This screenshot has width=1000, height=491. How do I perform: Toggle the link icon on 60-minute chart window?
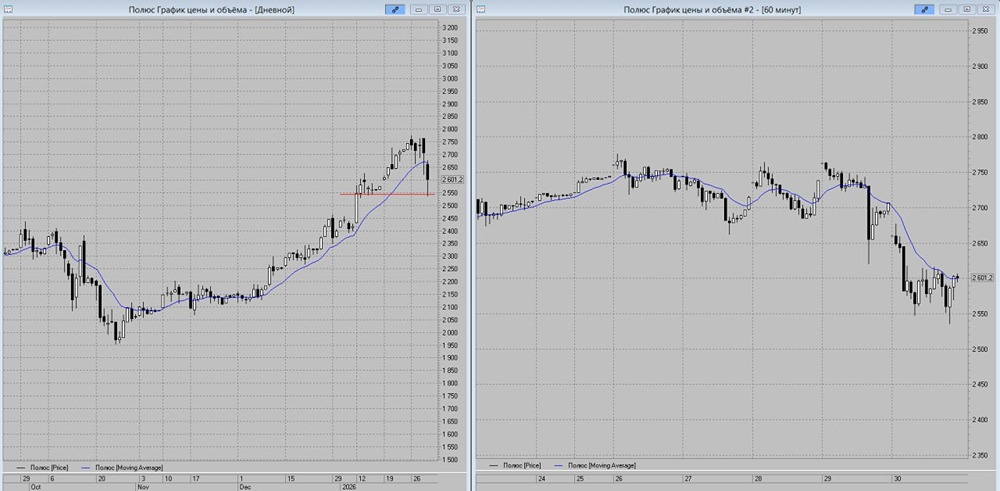[924, 10]
